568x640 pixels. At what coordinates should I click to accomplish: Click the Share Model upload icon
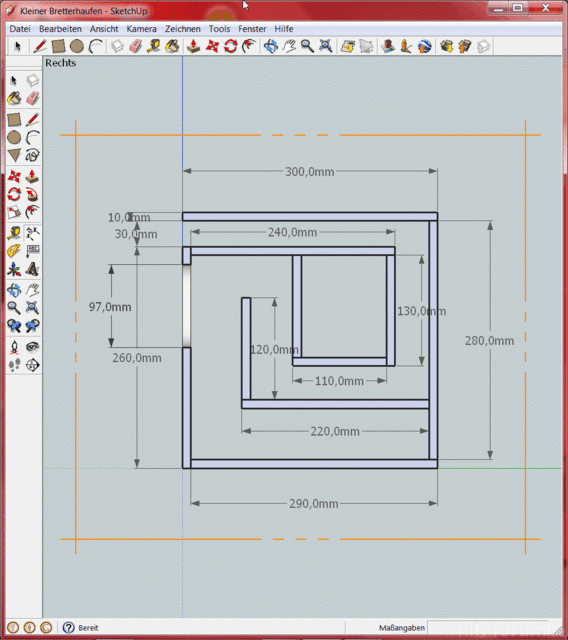tap(465, 46)
